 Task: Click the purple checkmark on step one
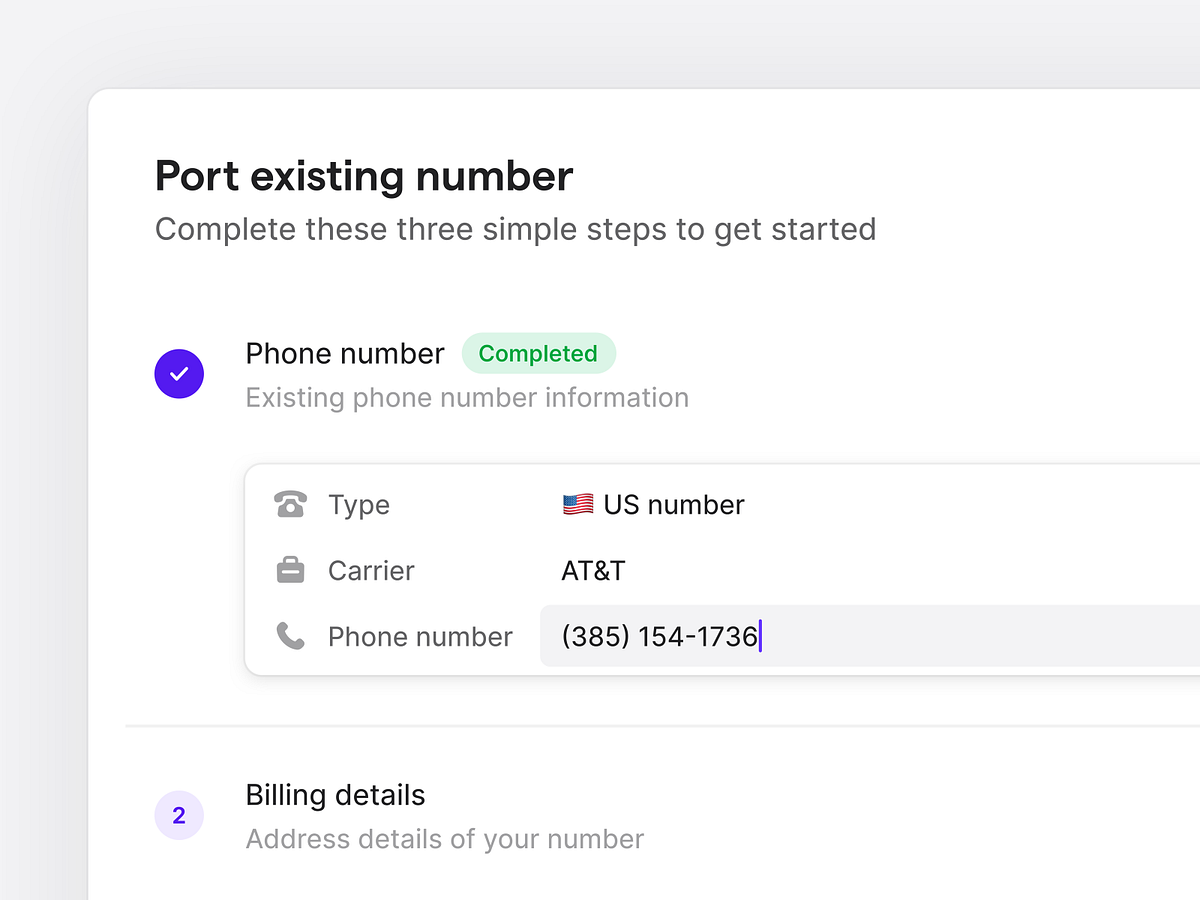[x=179, y=373]
